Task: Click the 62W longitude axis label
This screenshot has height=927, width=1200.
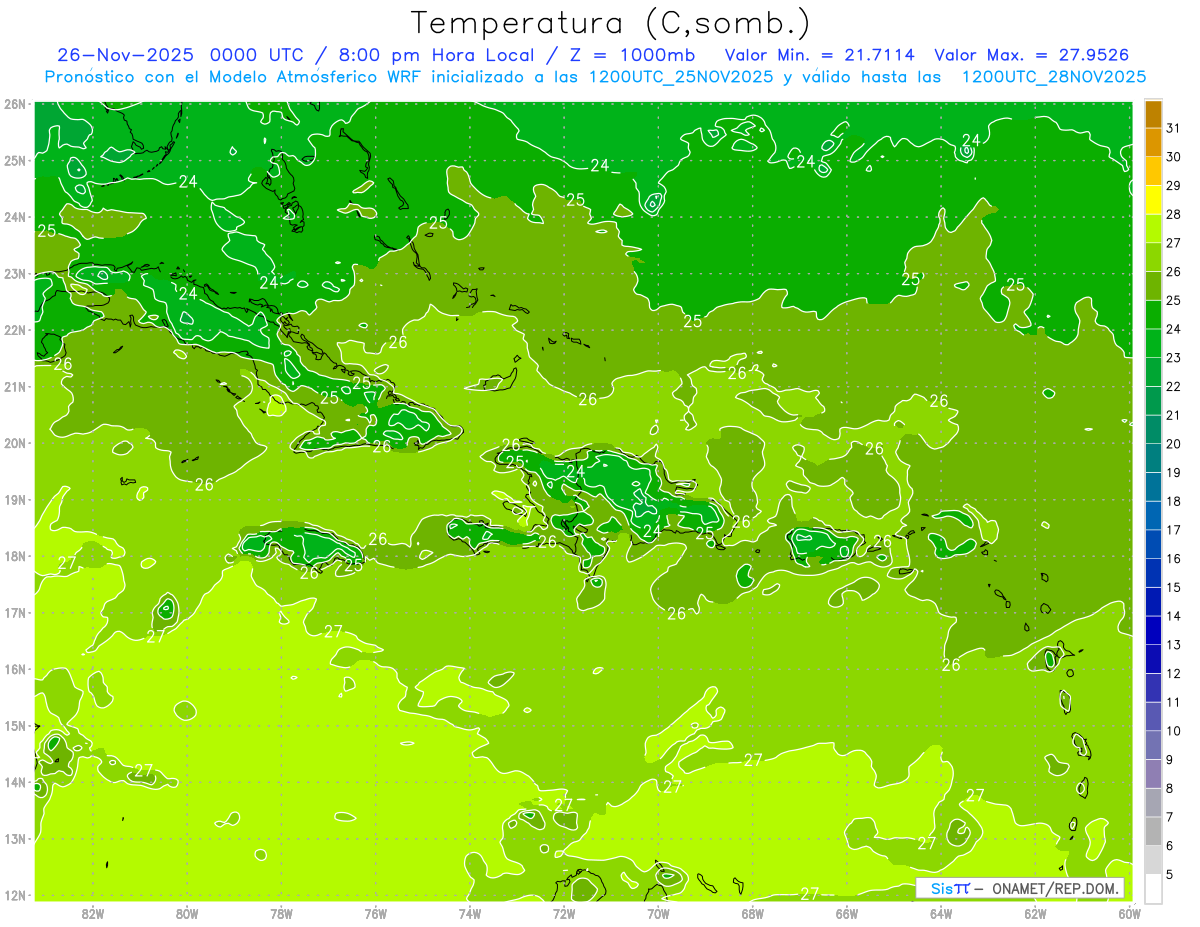Action: [1035, 913]
